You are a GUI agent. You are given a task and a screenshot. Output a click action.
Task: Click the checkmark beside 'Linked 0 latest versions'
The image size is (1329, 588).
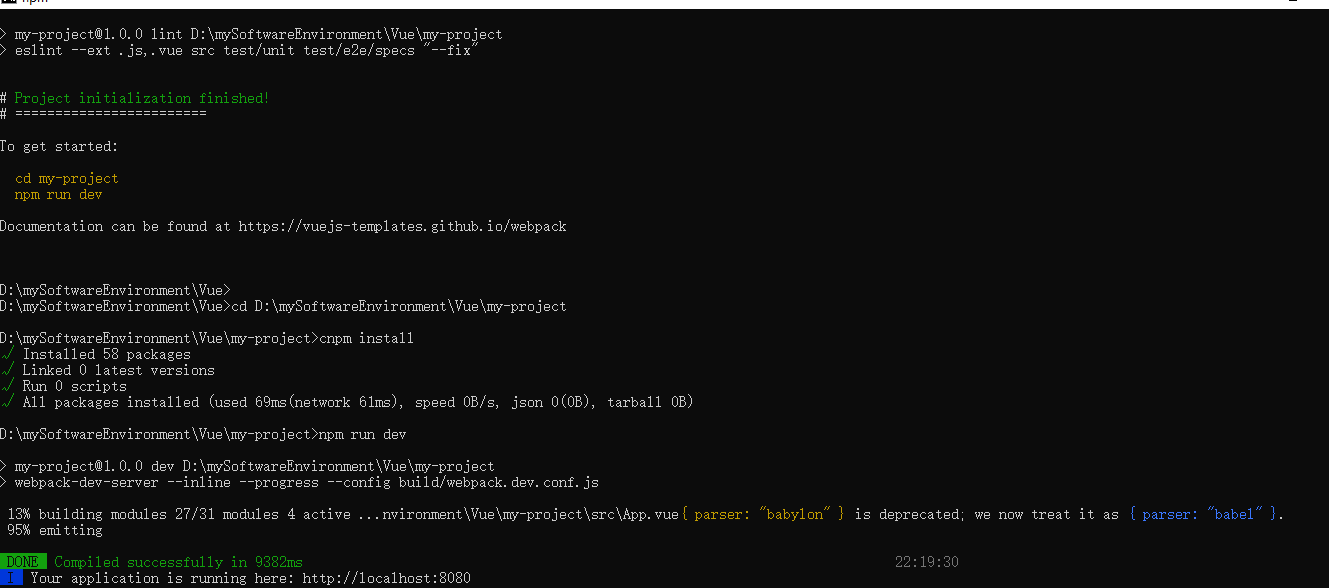click(7, 370)
